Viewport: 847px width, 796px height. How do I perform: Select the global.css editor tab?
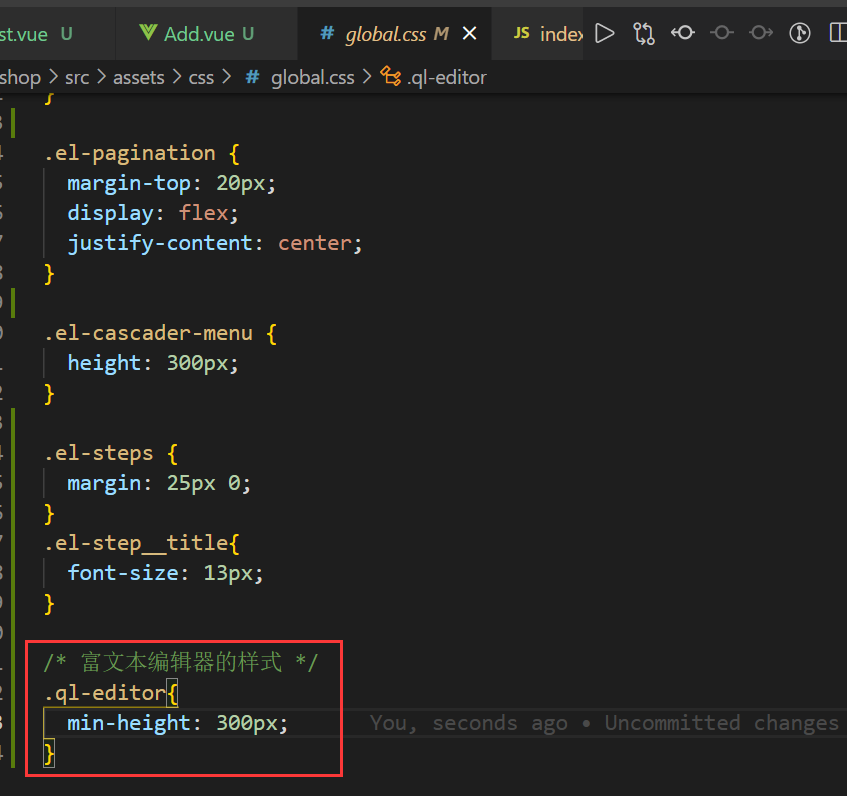click(x=394, y=34)
